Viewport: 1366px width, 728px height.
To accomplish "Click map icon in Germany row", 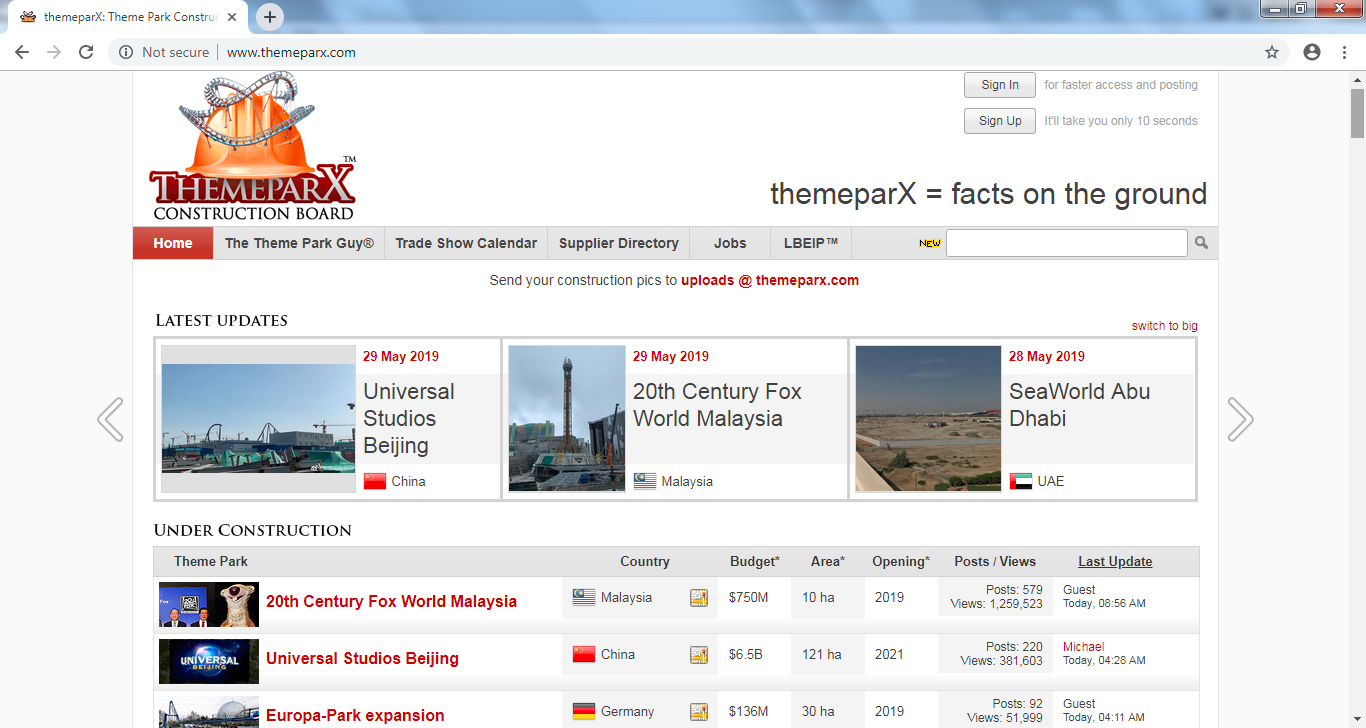I will tap(699, 712).
